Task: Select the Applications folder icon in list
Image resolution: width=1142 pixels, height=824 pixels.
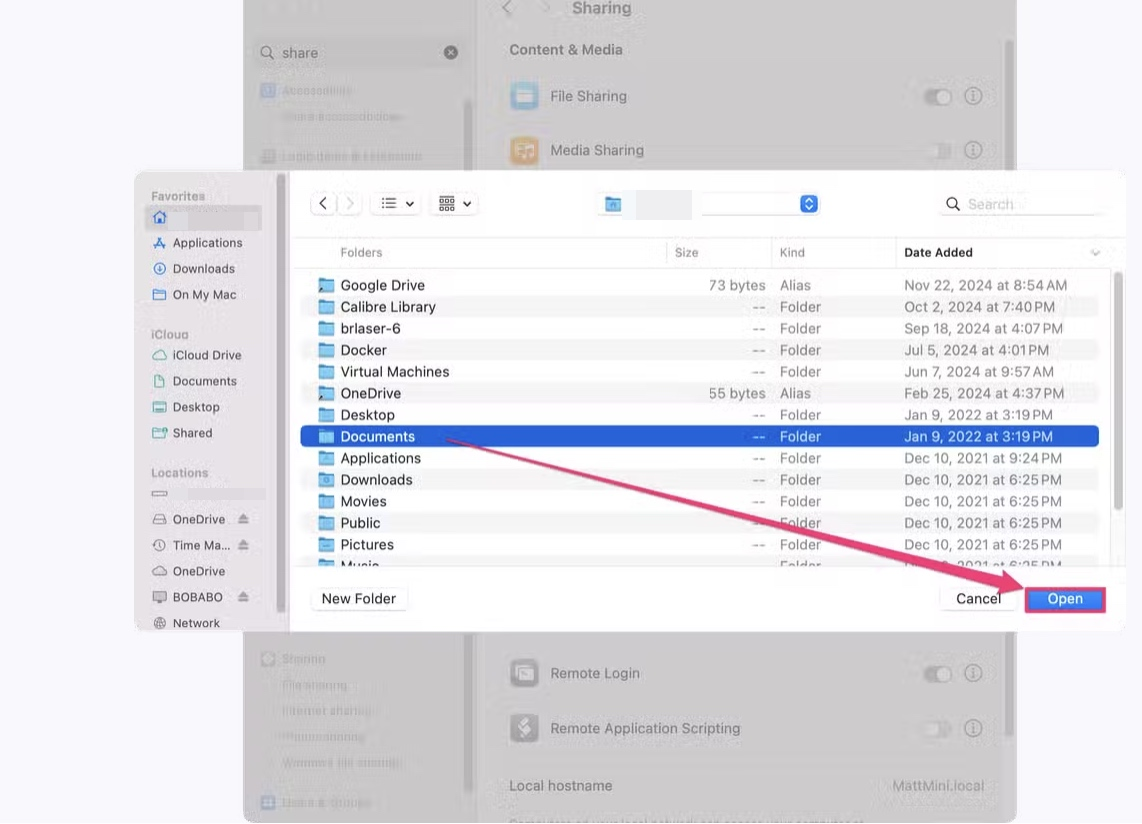Action: 326,458
